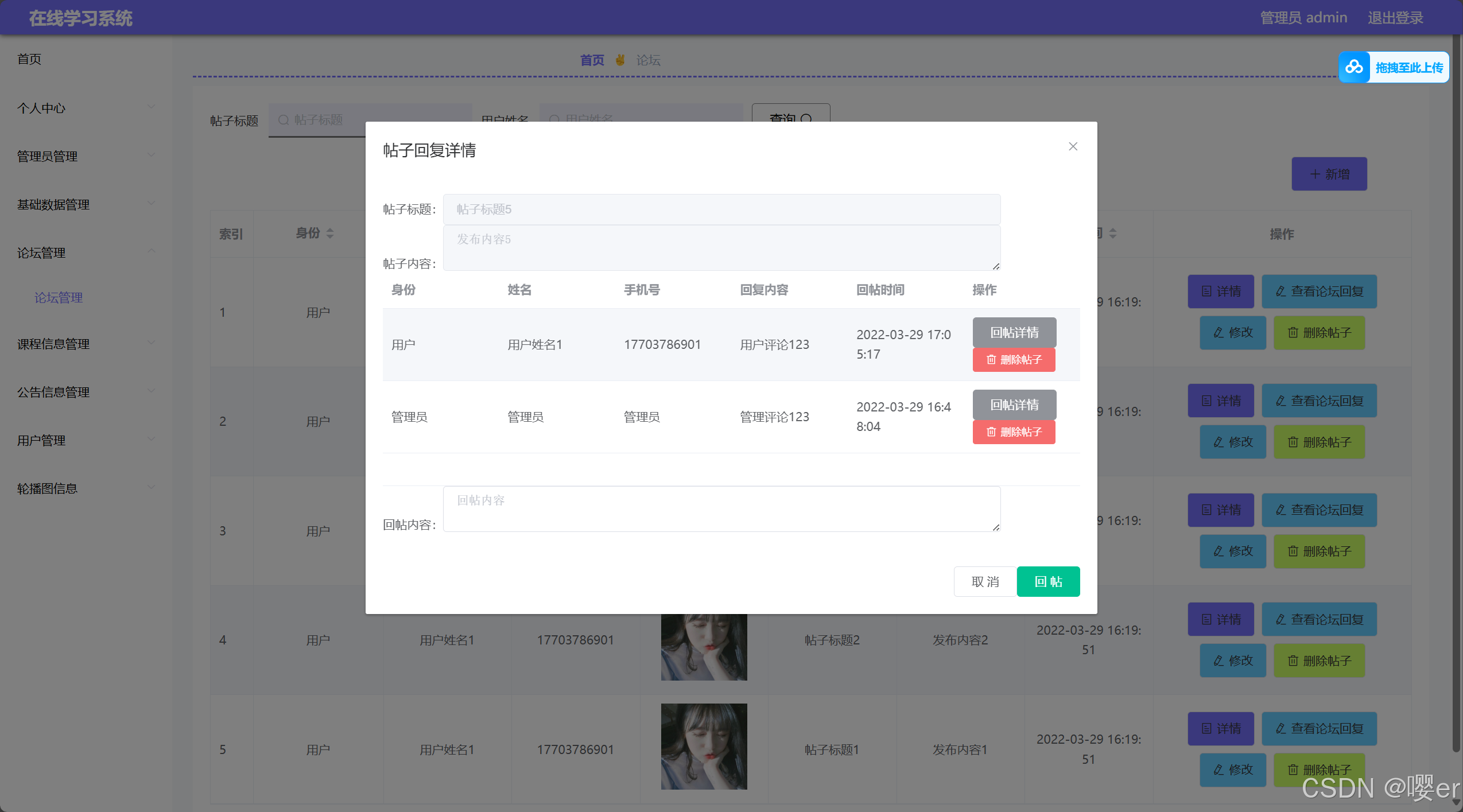Click green 回帖 submit button
Image resolution: width=1463 pixels, height=812 pixels.
coord(1048,581)
